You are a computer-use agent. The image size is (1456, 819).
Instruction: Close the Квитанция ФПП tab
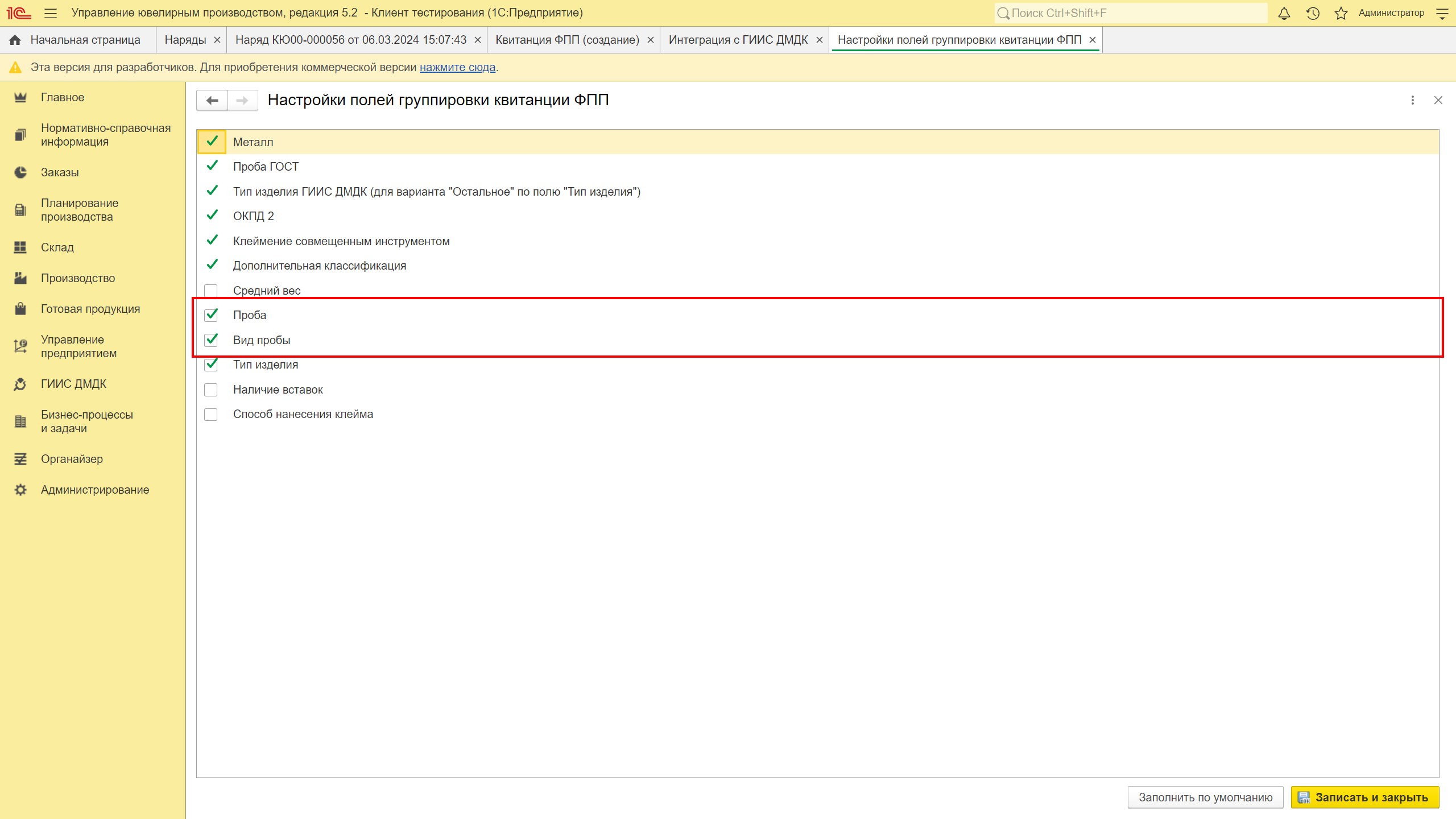tap(651, 40)
